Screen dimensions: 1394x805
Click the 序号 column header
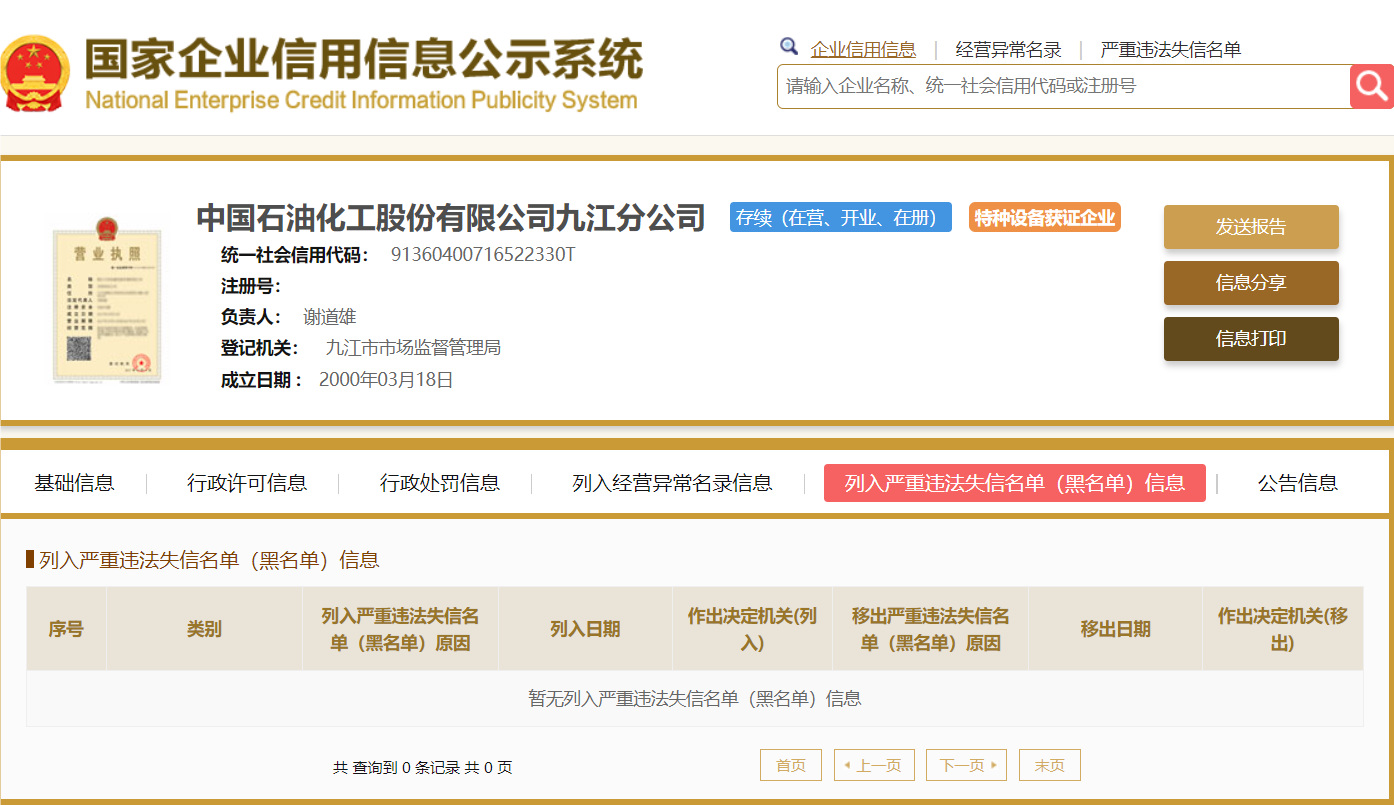66,629
